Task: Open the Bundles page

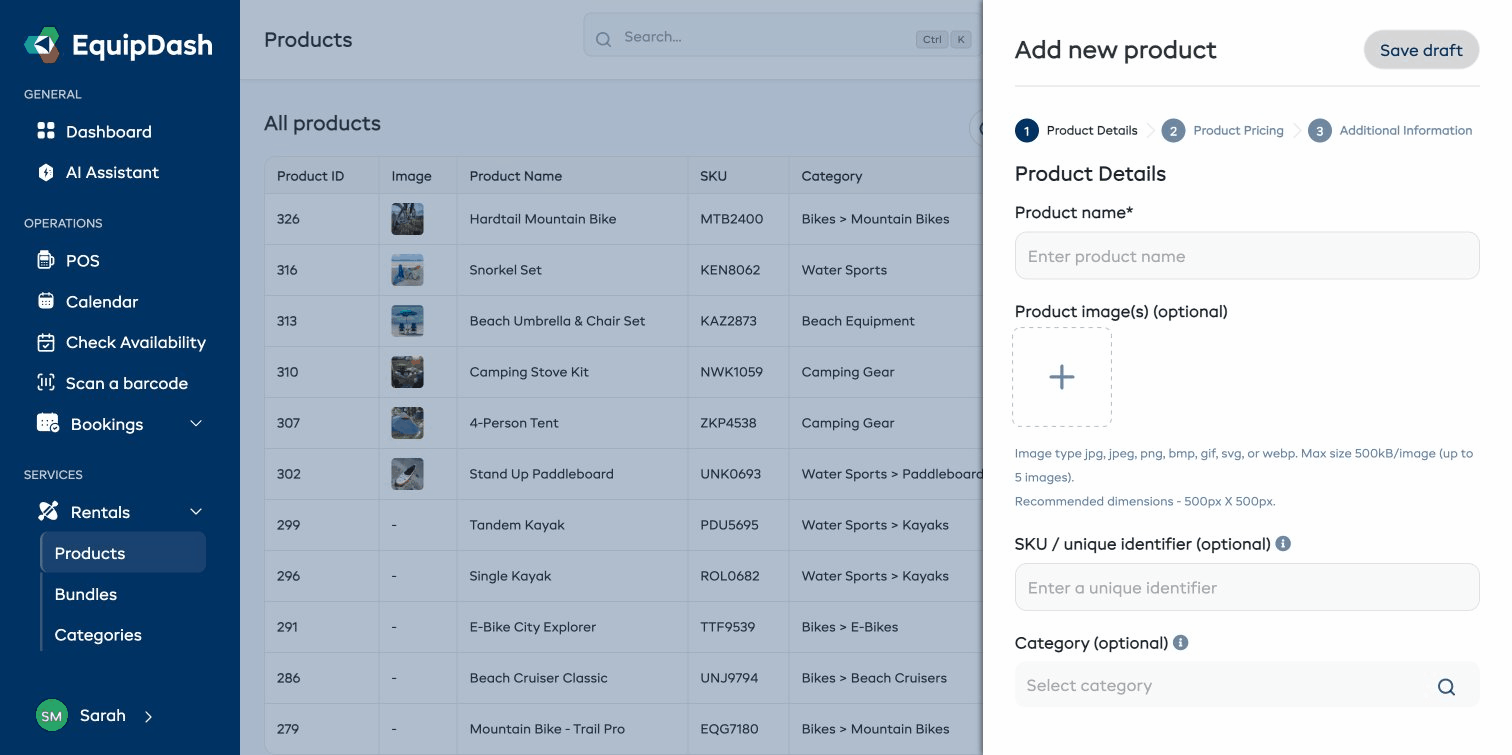Action: tap(85, 594)
